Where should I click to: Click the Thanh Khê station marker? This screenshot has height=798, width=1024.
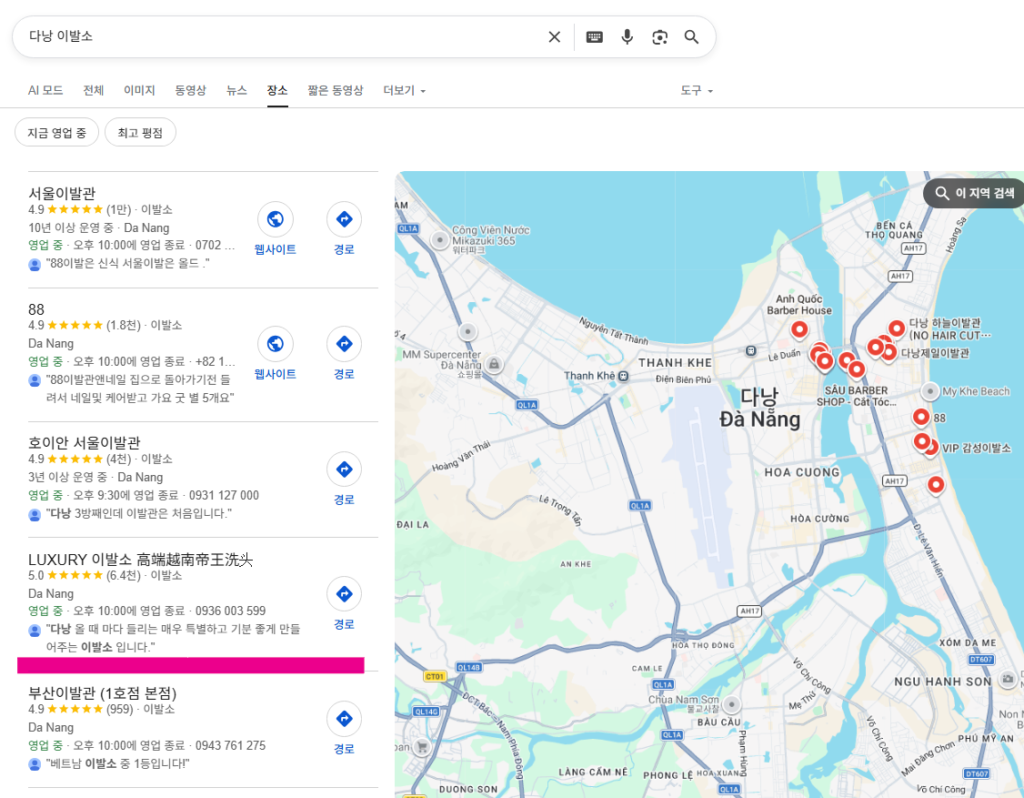point(624,375)
